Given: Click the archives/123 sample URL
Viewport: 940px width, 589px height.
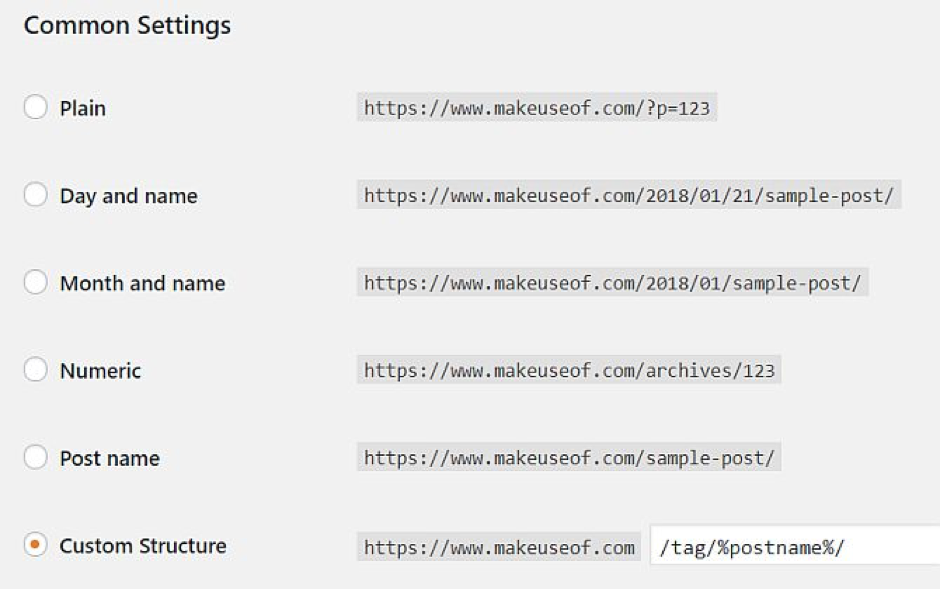Looking at the screenshot, I should [569, 371].
